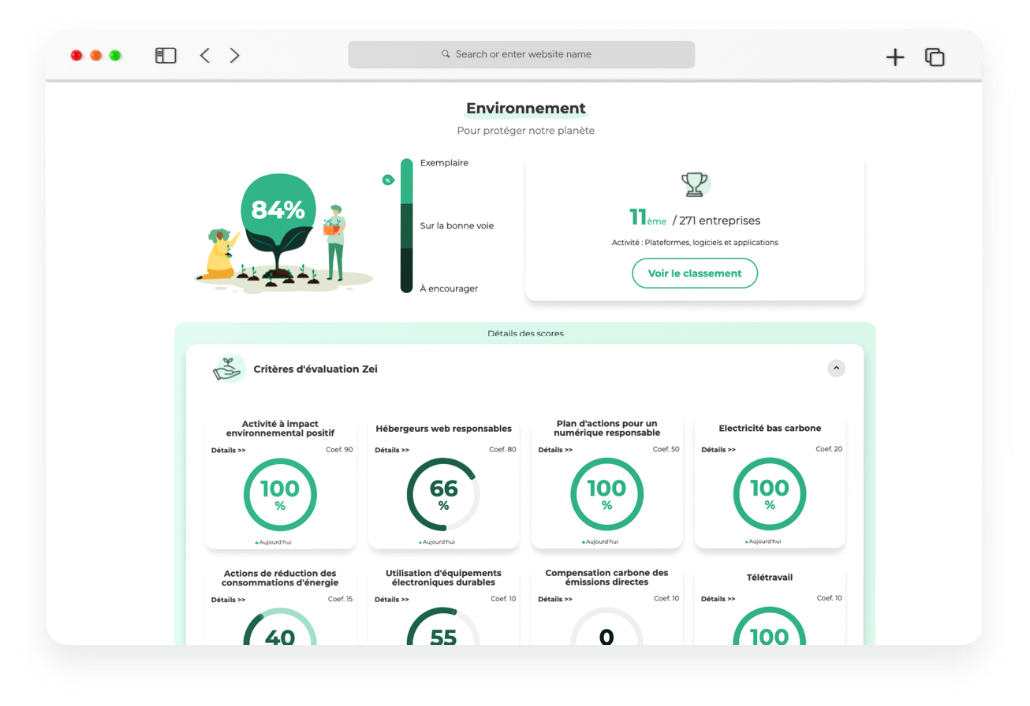
Task: Click the Coef. 90 value
Action: tap(339, 450)
